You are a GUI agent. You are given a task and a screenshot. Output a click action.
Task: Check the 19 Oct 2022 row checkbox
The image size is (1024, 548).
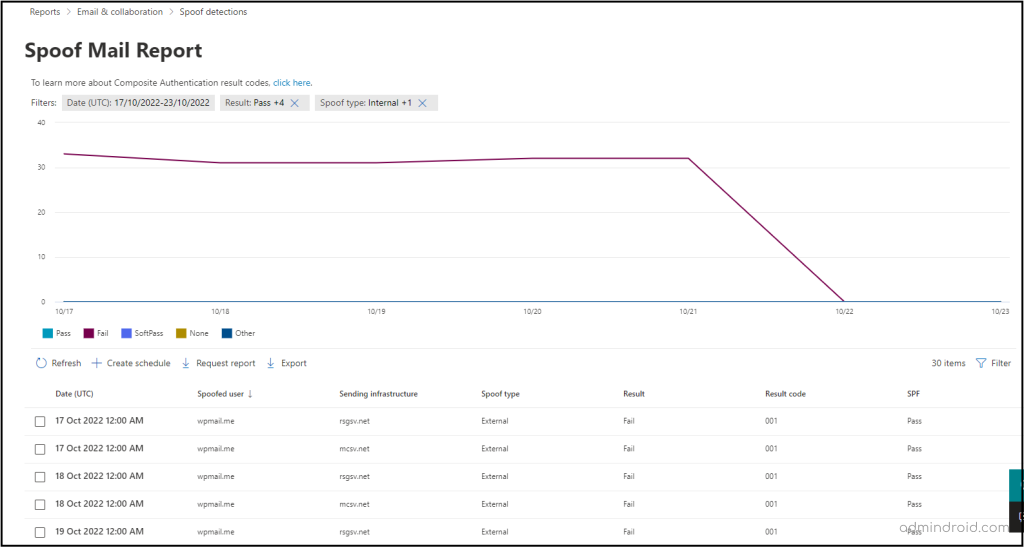40,532
